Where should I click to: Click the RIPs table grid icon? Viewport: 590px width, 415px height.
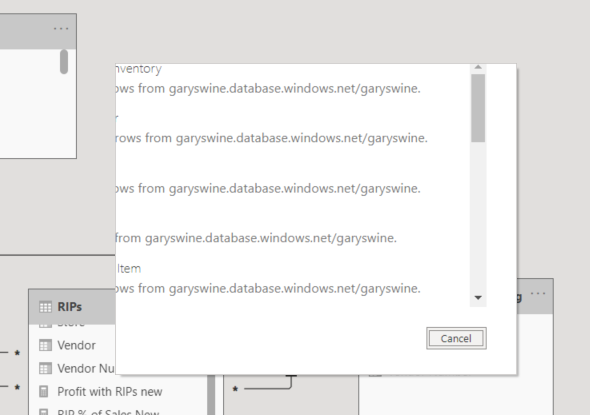click(46, 307)
